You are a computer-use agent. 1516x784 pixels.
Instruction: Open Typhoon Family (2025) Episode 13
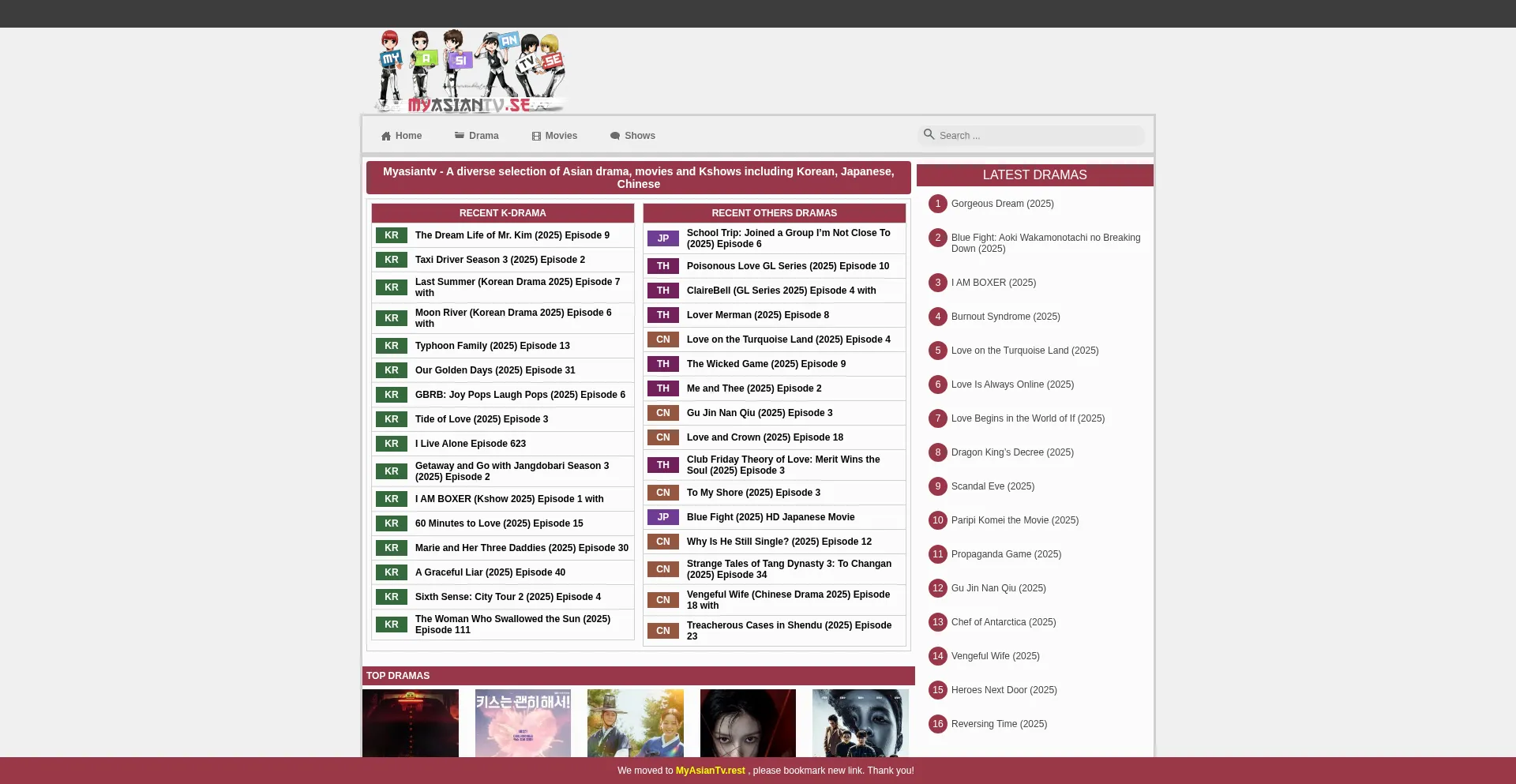[492, 346]
